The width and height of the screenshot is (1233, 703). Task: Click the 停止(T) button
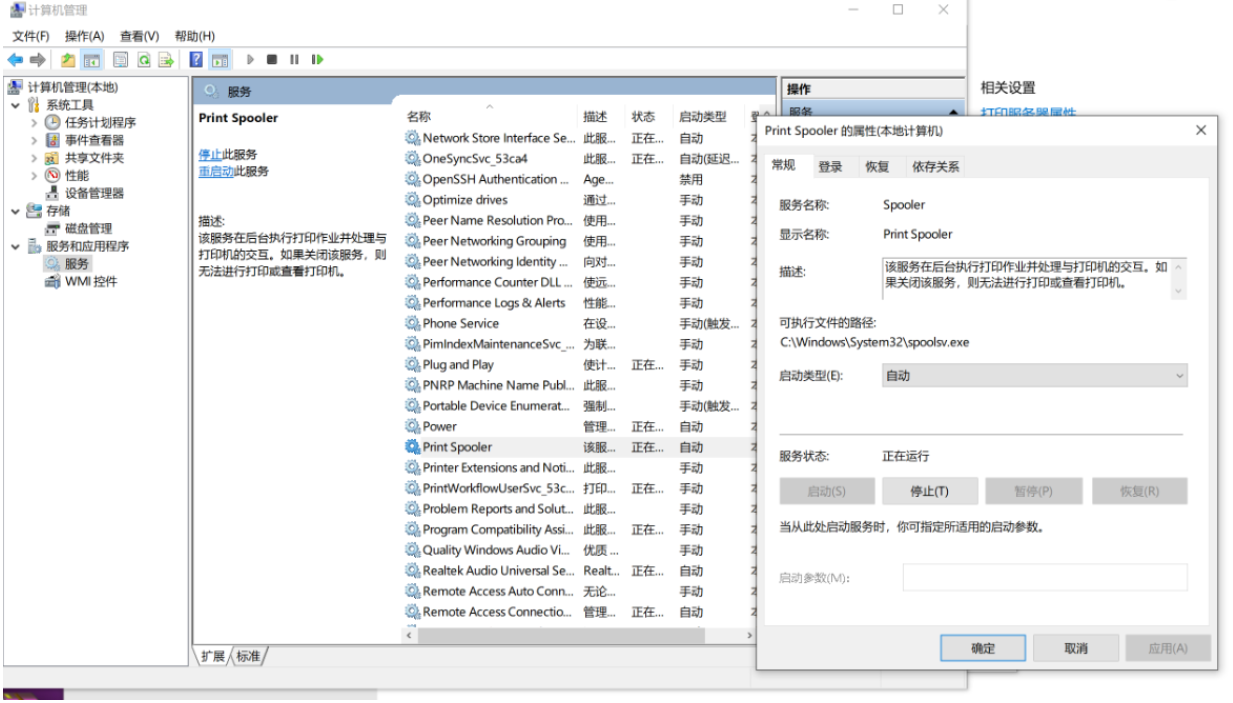pyautogui.click(x=929, y=491)
